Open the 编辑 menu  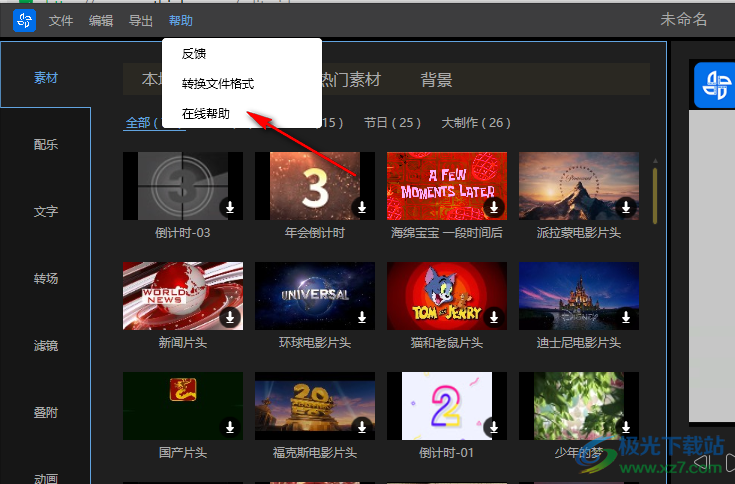point(101,21)
